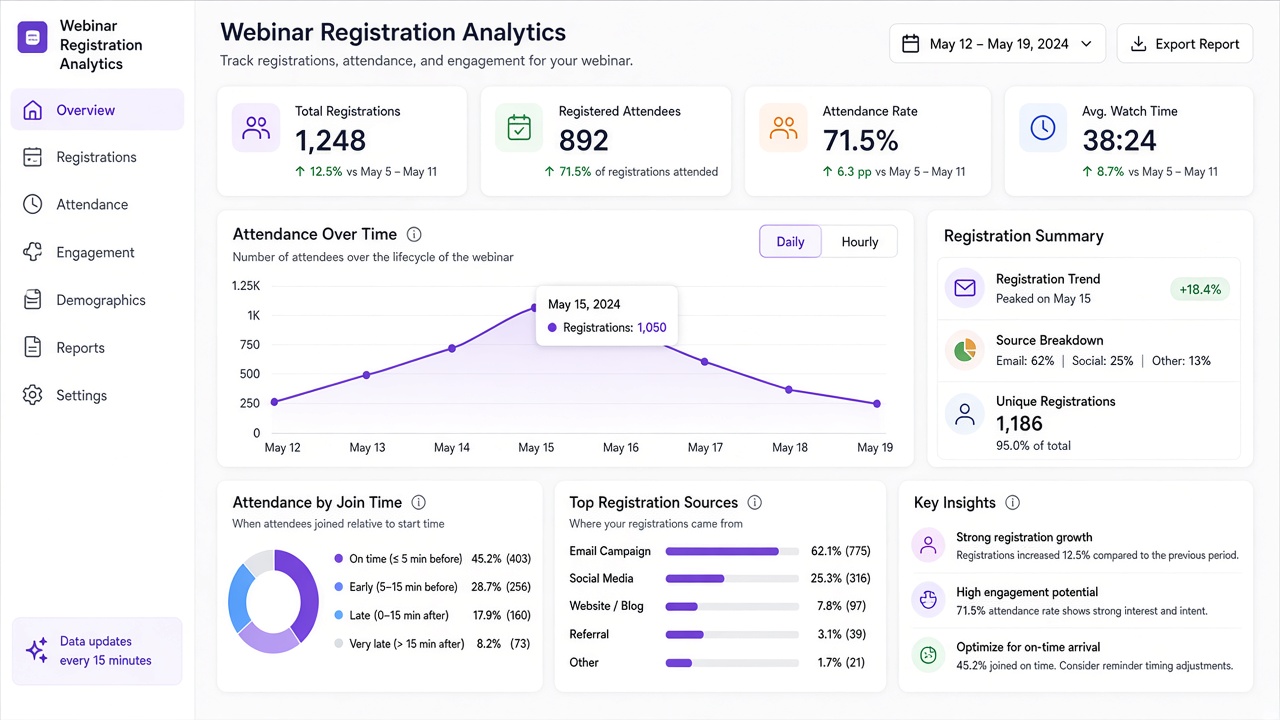Click the Website / Blog source label
This screenshot has height=720, width=1280.
click(x=607, y=606)
